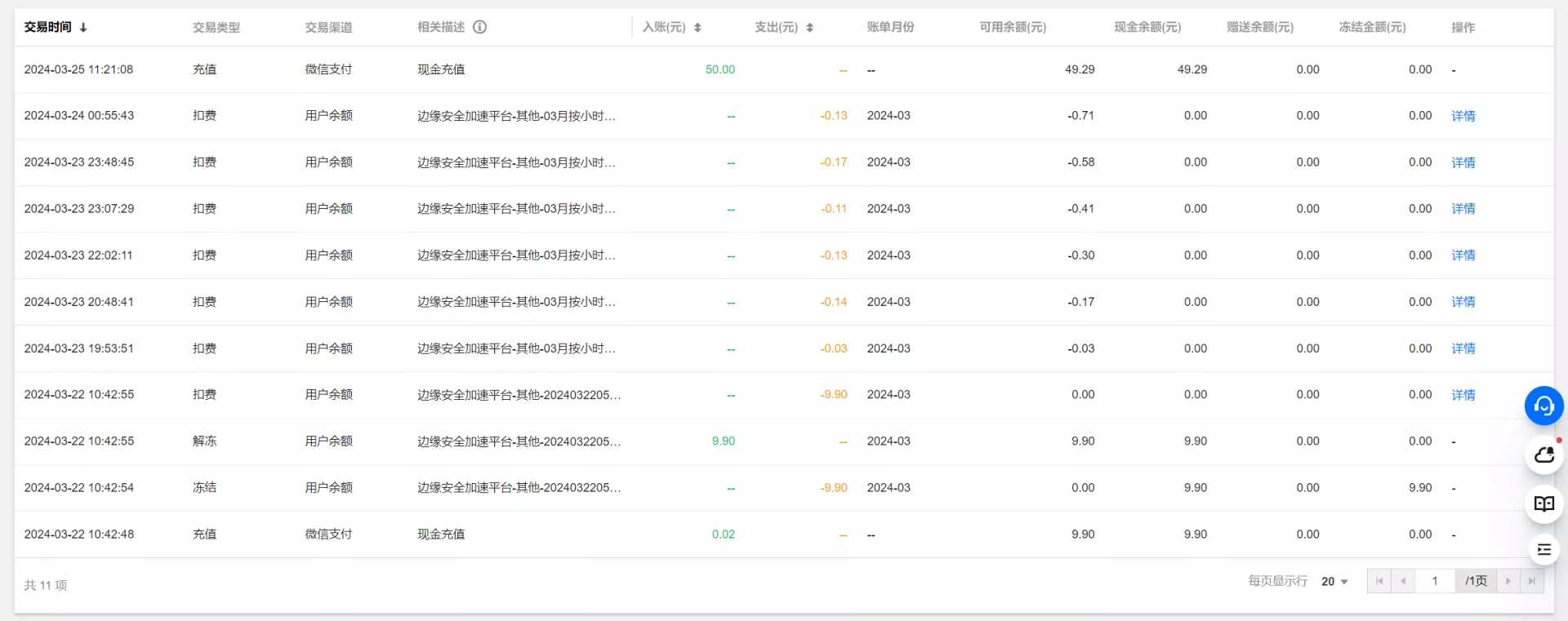Click the 共 11 项 total count text
The height and width of the screenshot is (621, 1568).
point(46,585)
